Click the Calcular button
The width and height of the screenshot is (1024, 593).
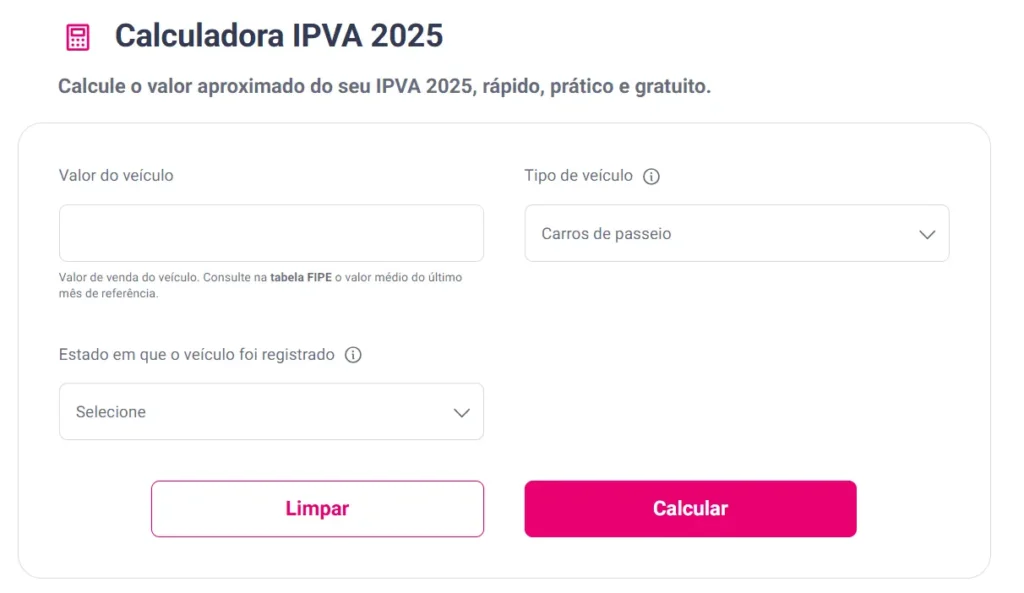690,508
